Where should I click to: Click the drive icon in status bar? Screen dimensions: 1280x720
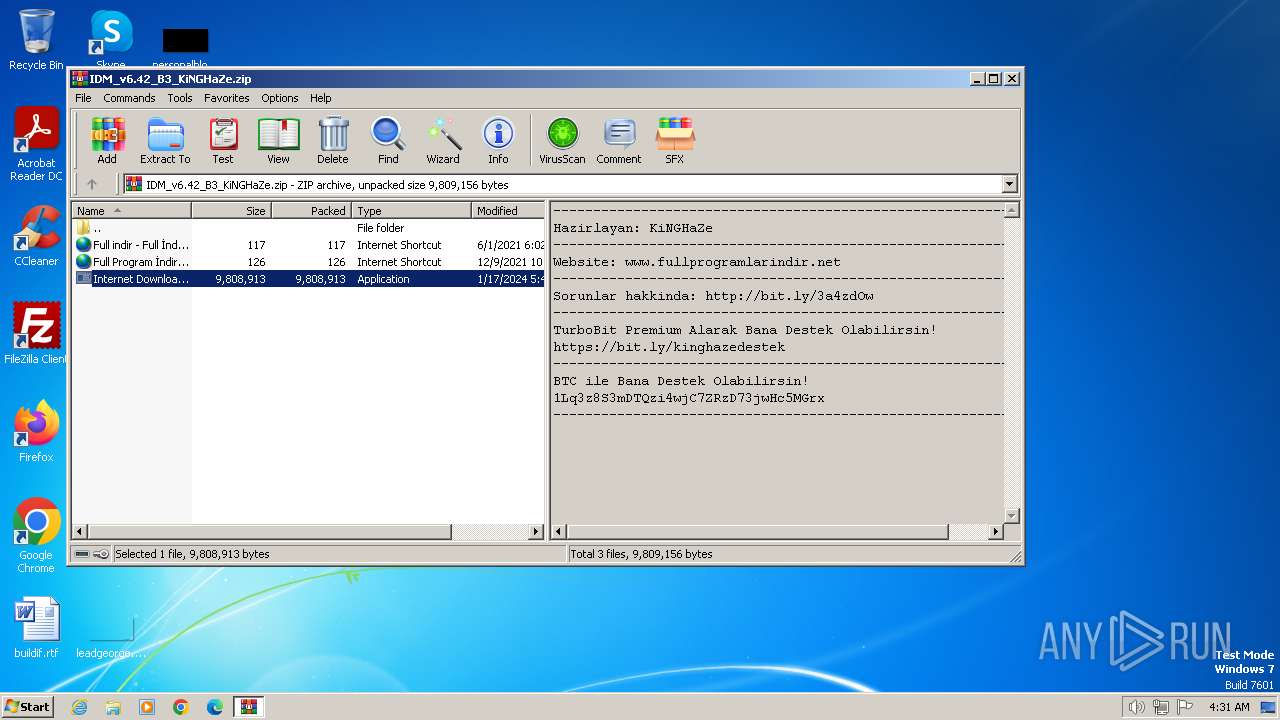(x=82, y=554)
